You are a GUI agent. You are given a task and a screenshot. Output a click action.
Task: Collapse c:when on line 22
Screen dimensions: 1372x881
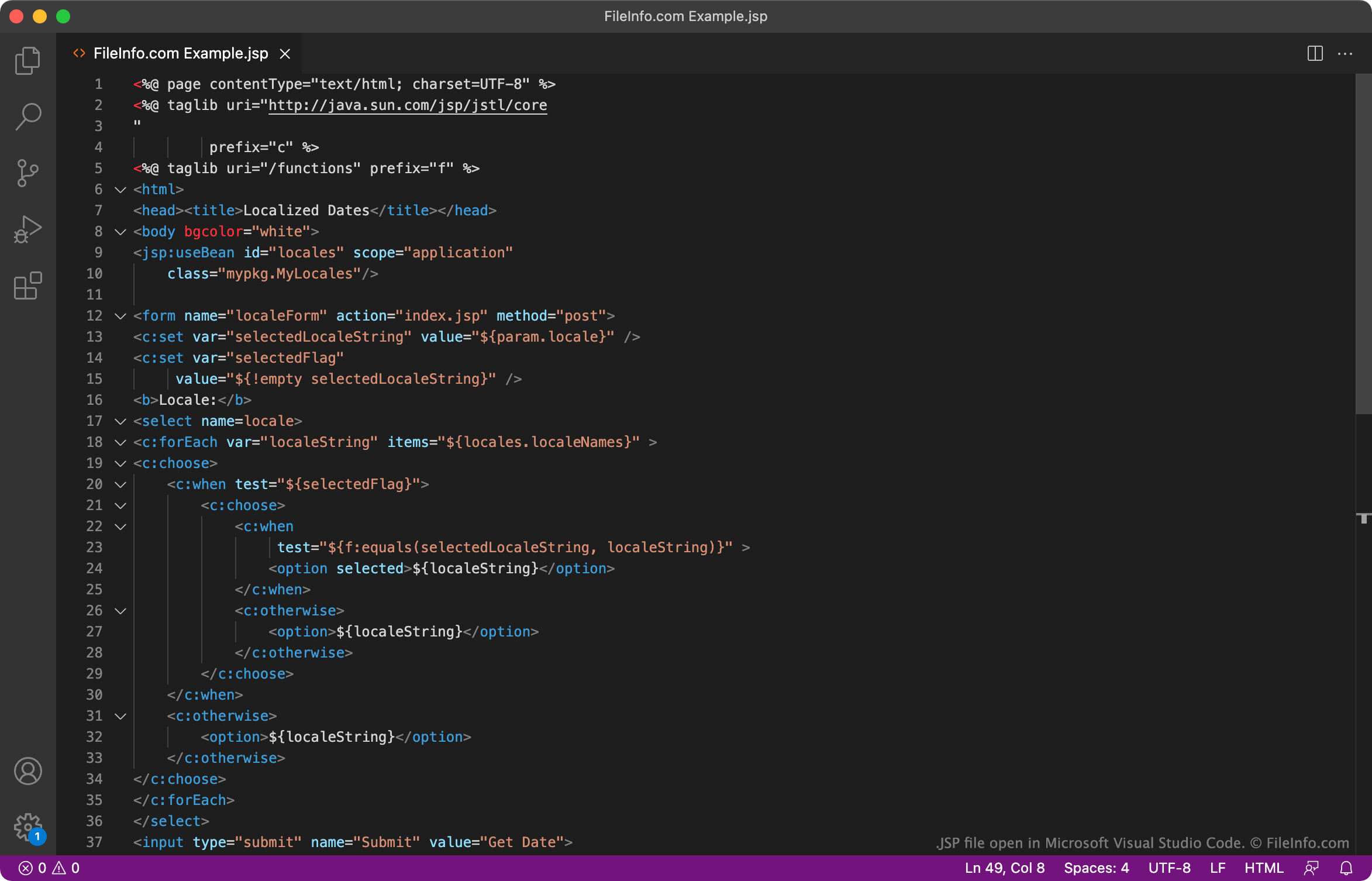point(120,526)
